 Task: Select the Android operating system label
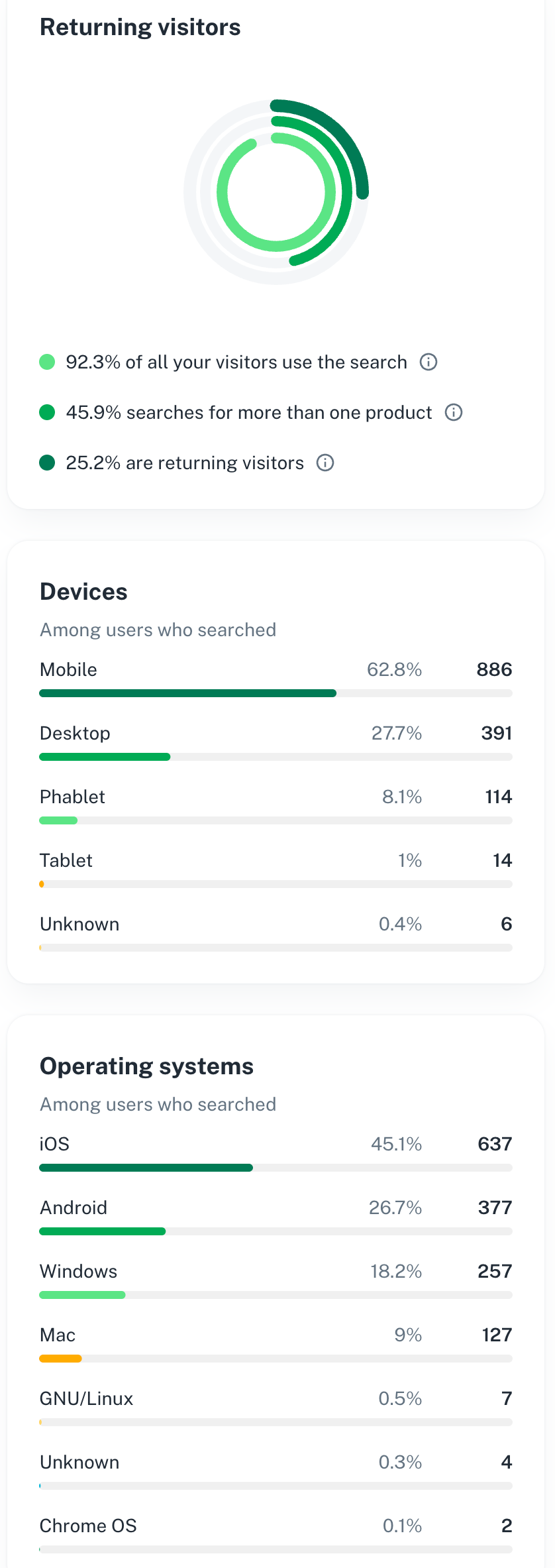pos(74,1207)
